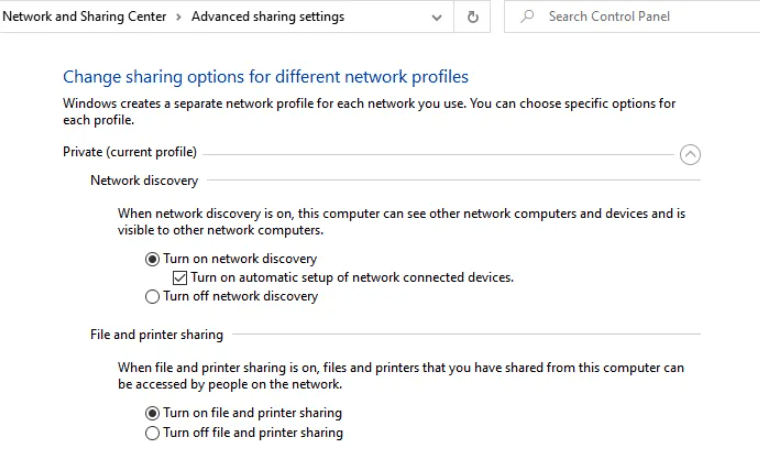Viewport: 760px width, 457px height.
Task: Click the refresh icon in address bar
Action: click(473, 17)
